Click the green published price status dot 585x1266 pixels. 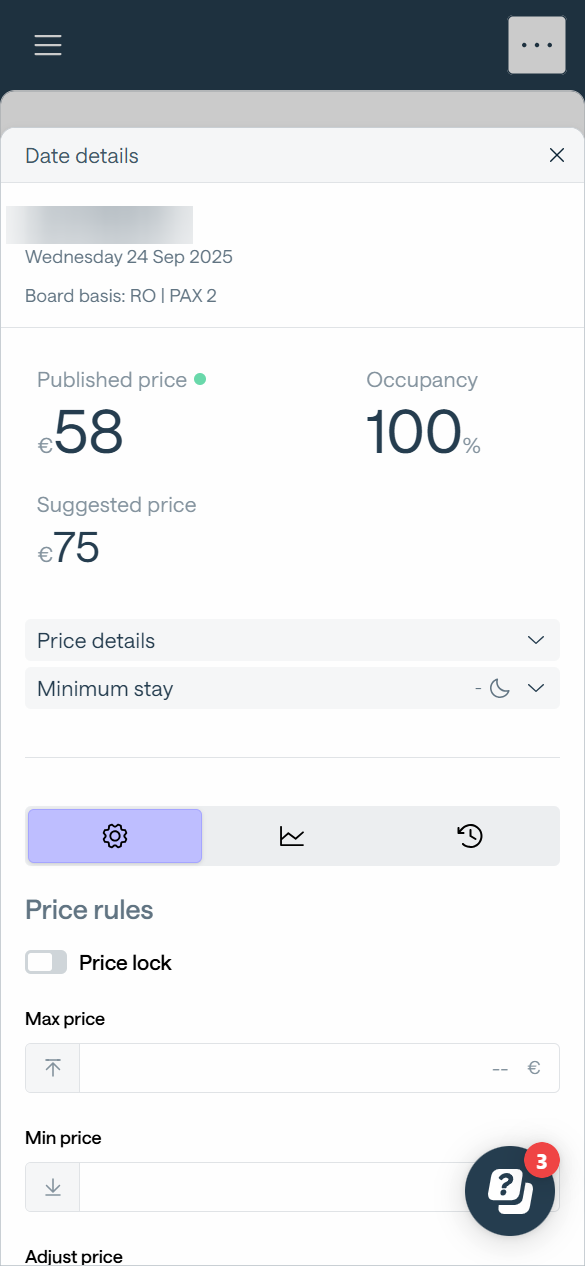coord(200,379)
